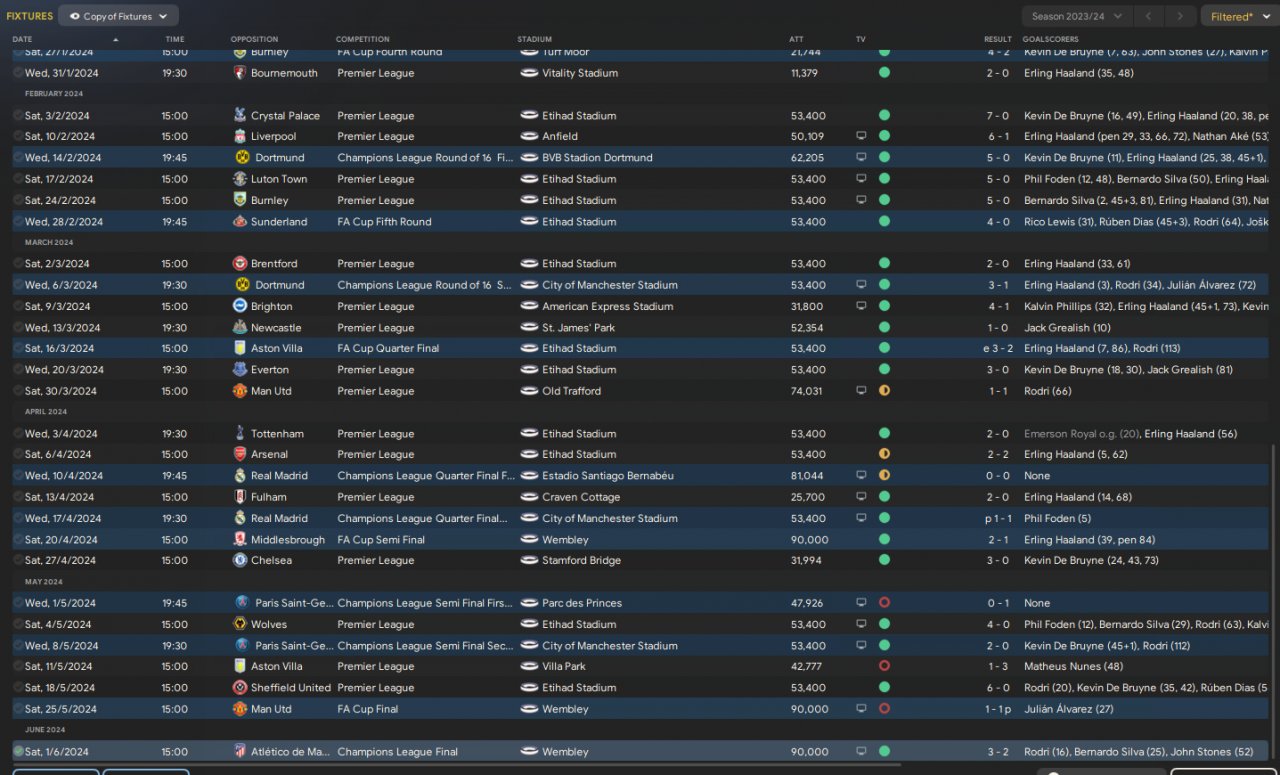Toggle the tick circle for Sat, 2/3/2024
Image resolution: width=1280 pixels, height=775 pixels.
click(x=18, y=264)
